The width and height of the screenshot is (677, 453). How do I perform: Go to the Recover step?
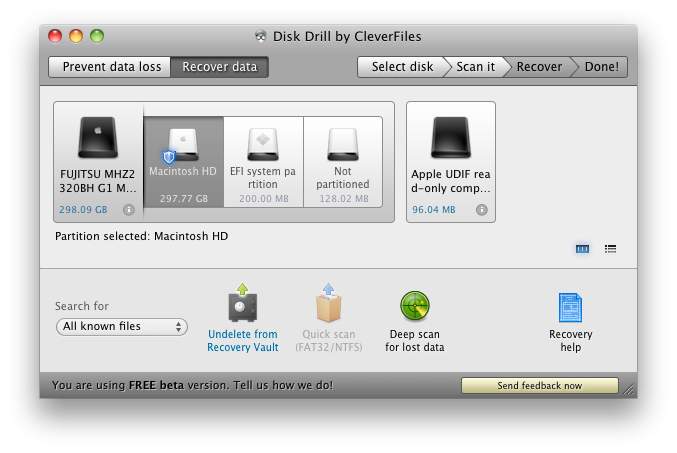pos(539,67)
